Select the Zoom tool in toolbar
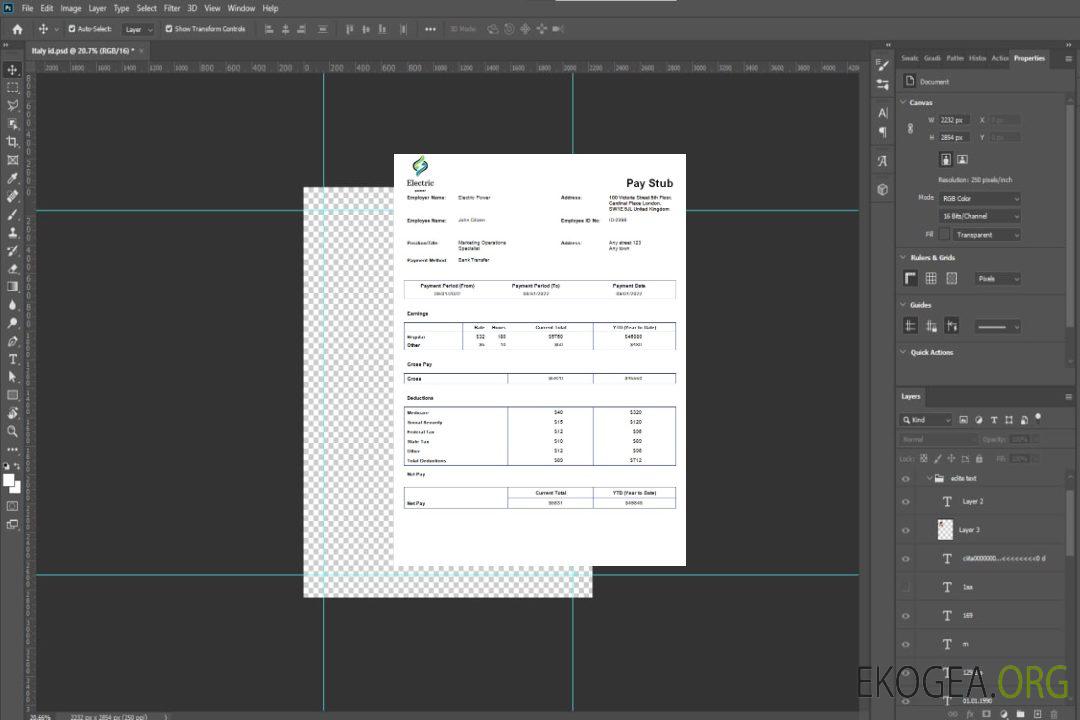The image size is (1080, 720). [x=13, y=431]
